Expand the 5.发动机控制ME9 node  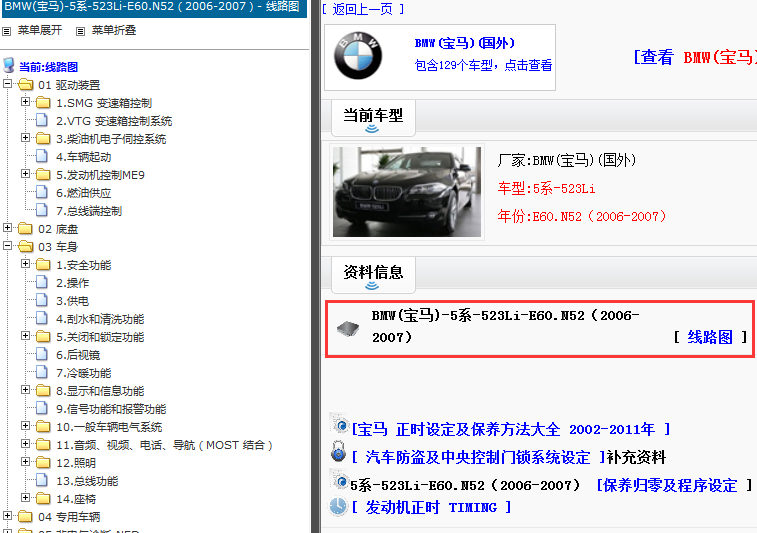pos(25,173)
